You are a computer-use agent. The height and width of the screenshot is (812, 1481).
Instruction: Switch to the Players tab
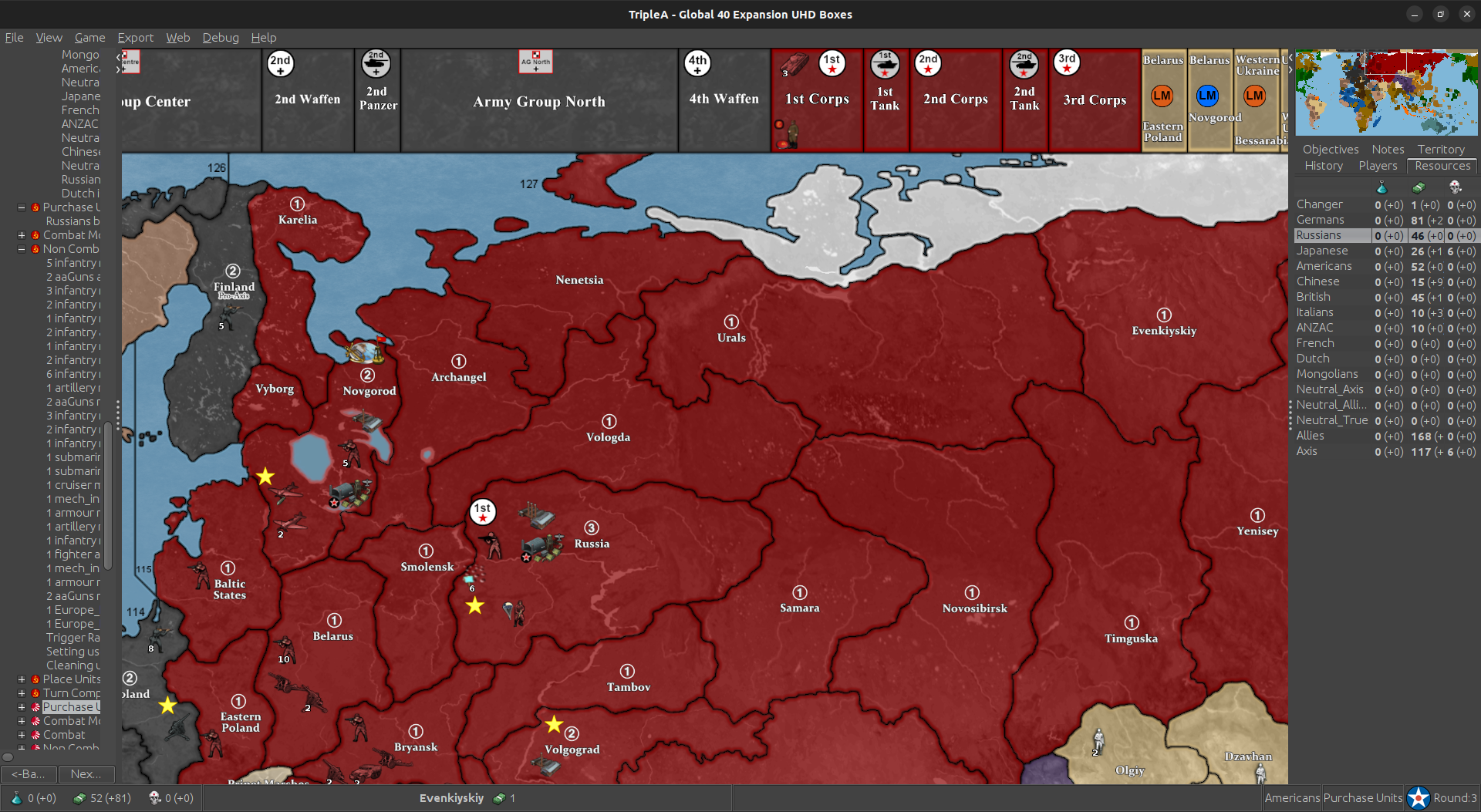click(1378, 166)
